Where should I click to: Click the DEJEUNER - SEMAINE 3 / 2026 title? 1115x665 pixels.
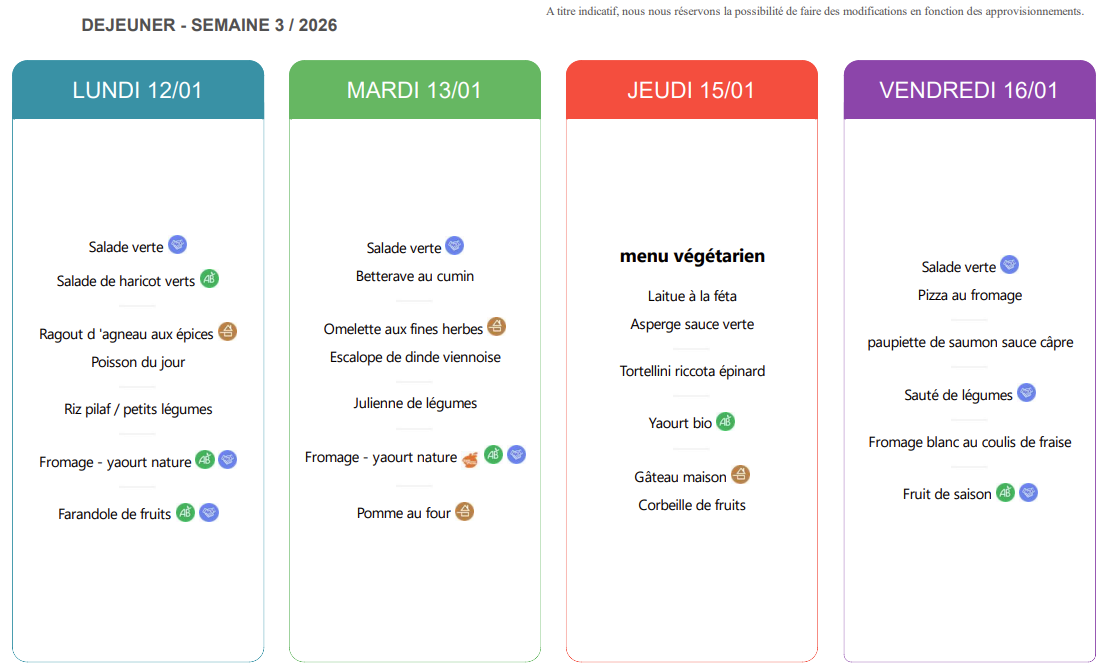pos(209,25)
